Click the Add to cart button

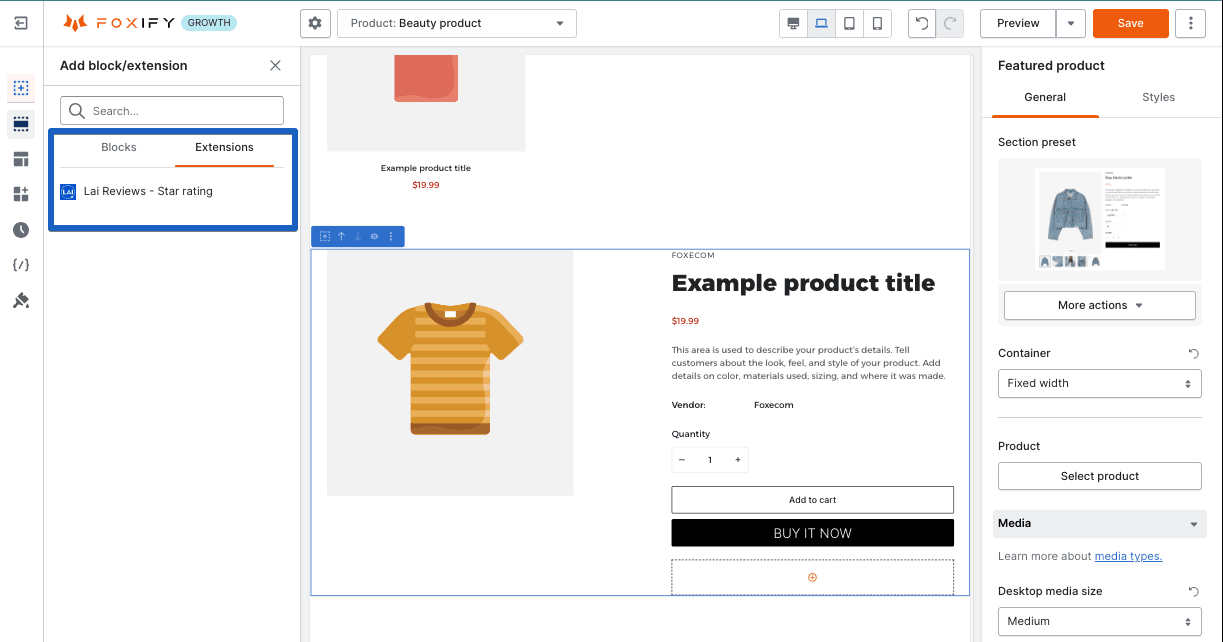tap(812, 499)
